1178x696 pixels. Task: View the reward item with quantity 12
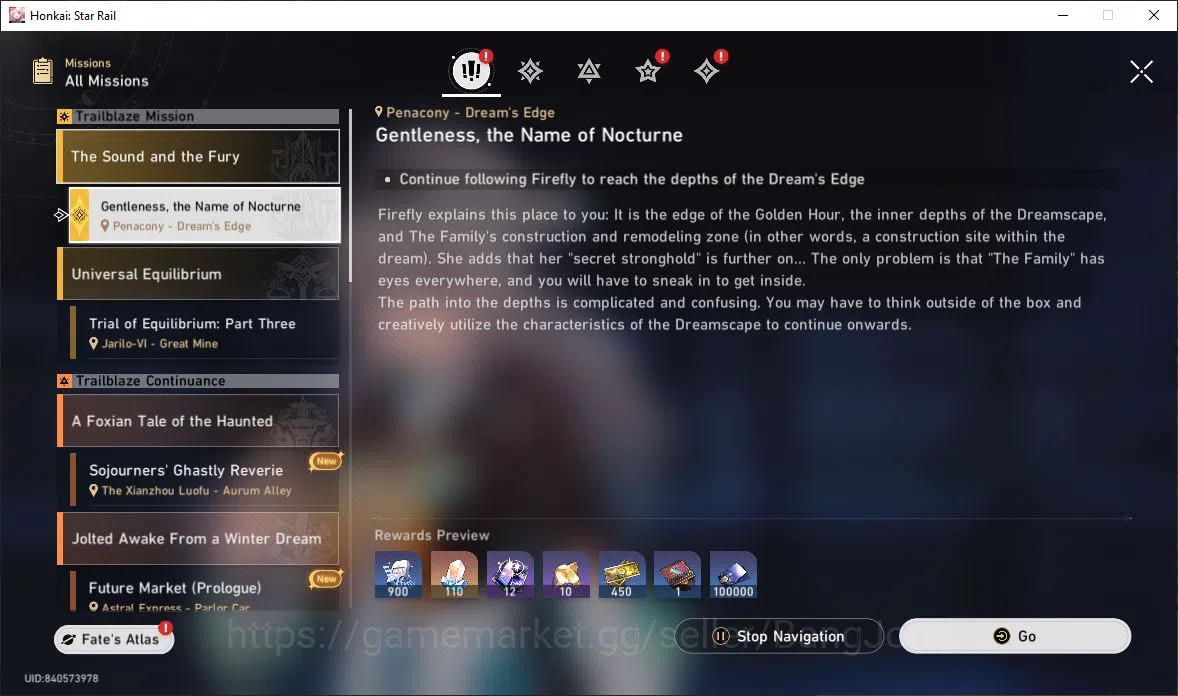[x=510, y=575]
